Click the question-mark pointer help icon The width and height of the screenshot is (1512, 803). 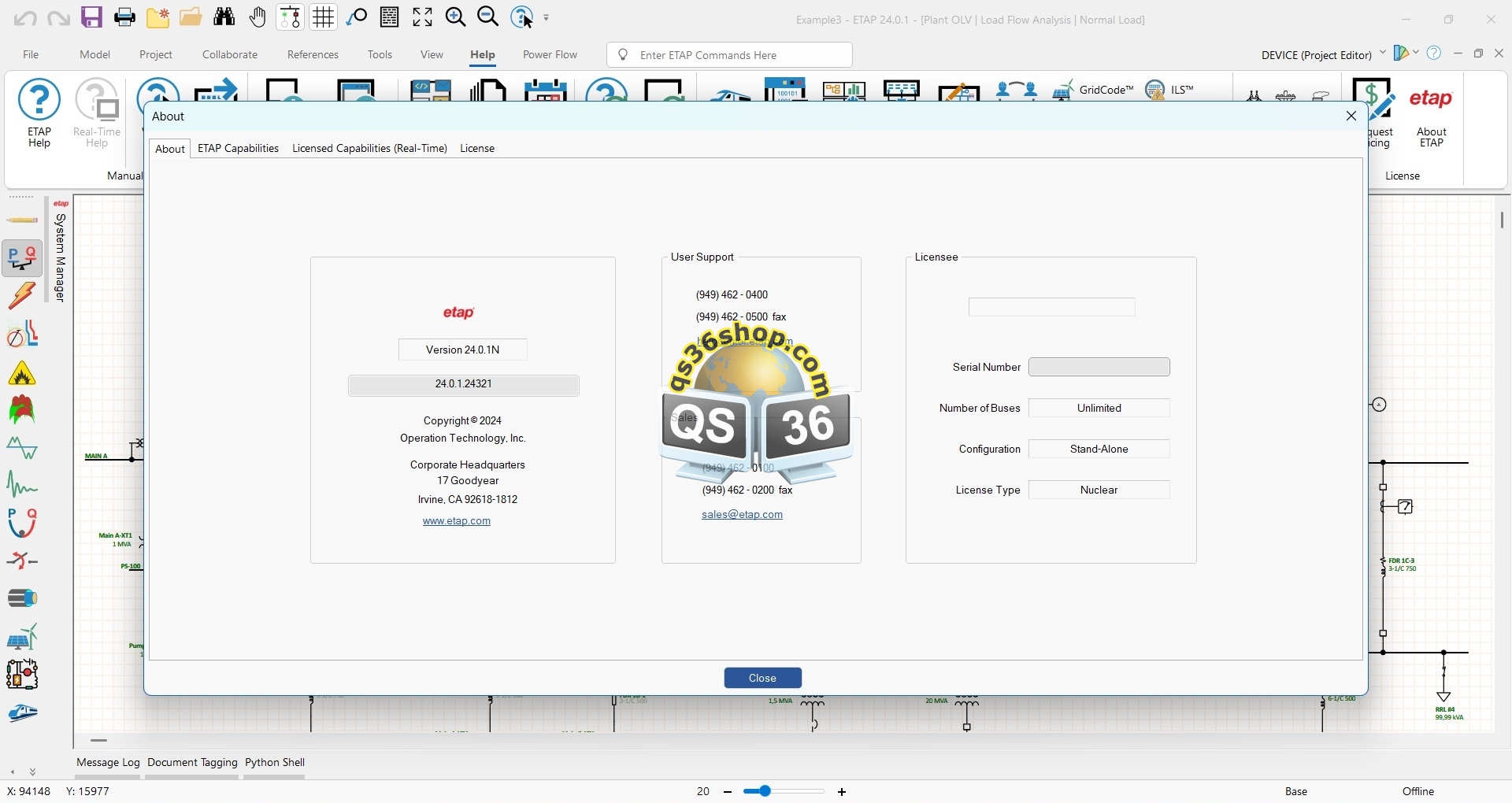[522, 17]
